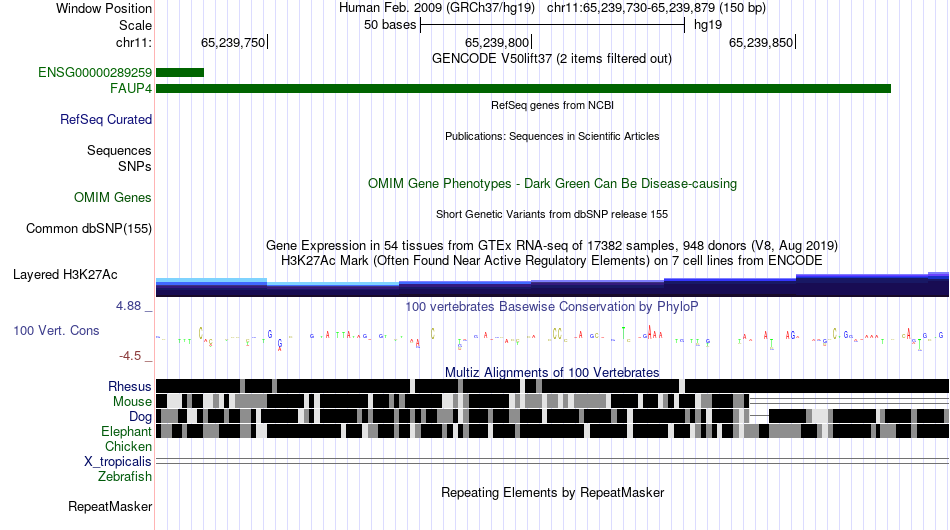The width and height of the screenshot is (950, 530).
Task: Open RefSeq Curated track settings label
Action: click(x=106, y=119)
